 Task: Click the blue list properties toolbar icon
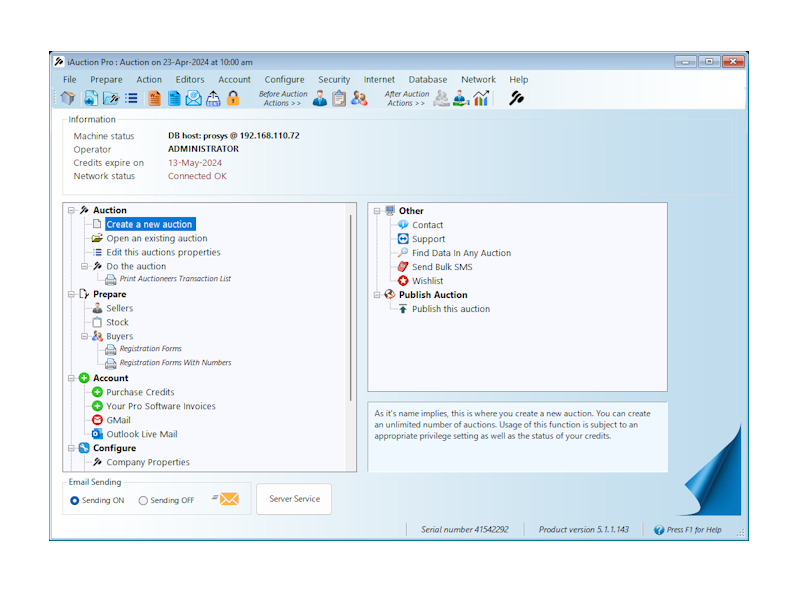(131, 98)
